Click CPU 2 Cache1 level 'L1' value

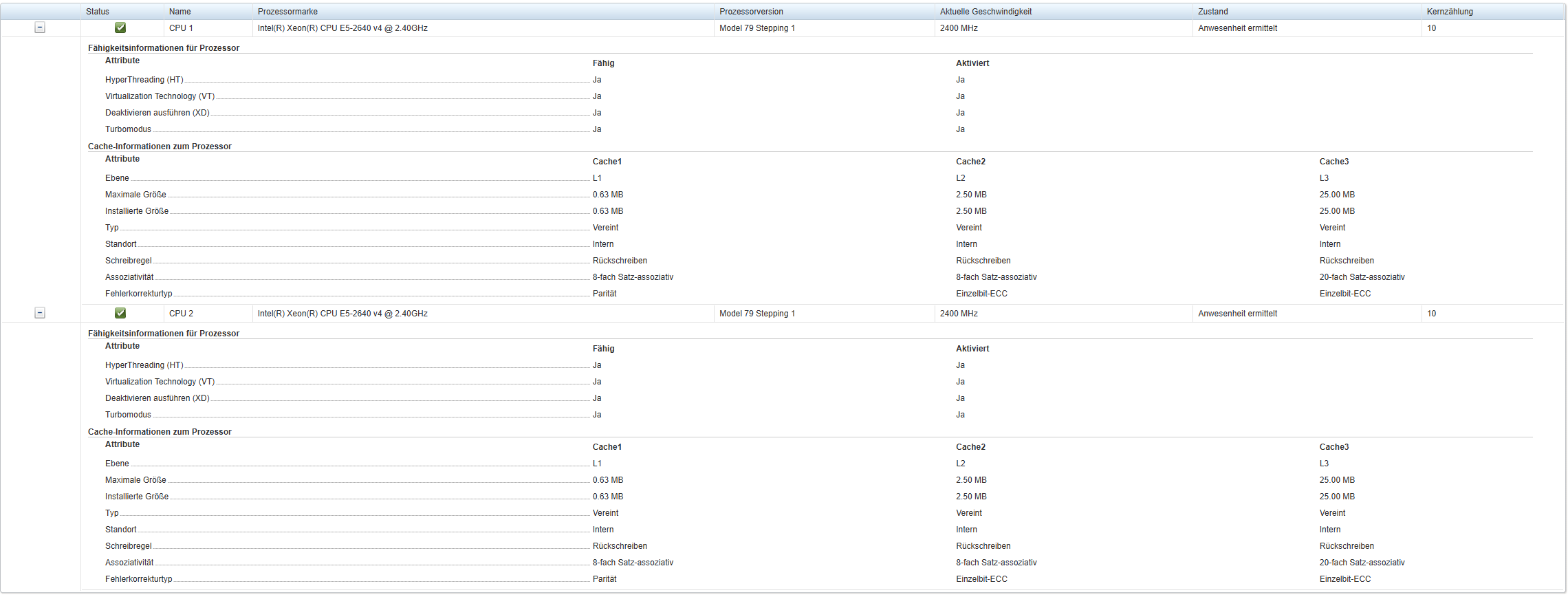point(597,464)
